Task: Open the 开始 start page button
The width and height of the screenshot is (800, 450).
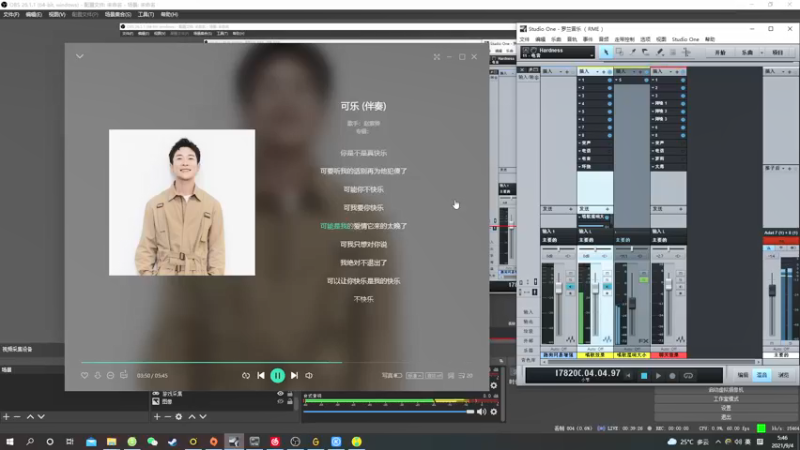Action: click(x=720, y=53)
